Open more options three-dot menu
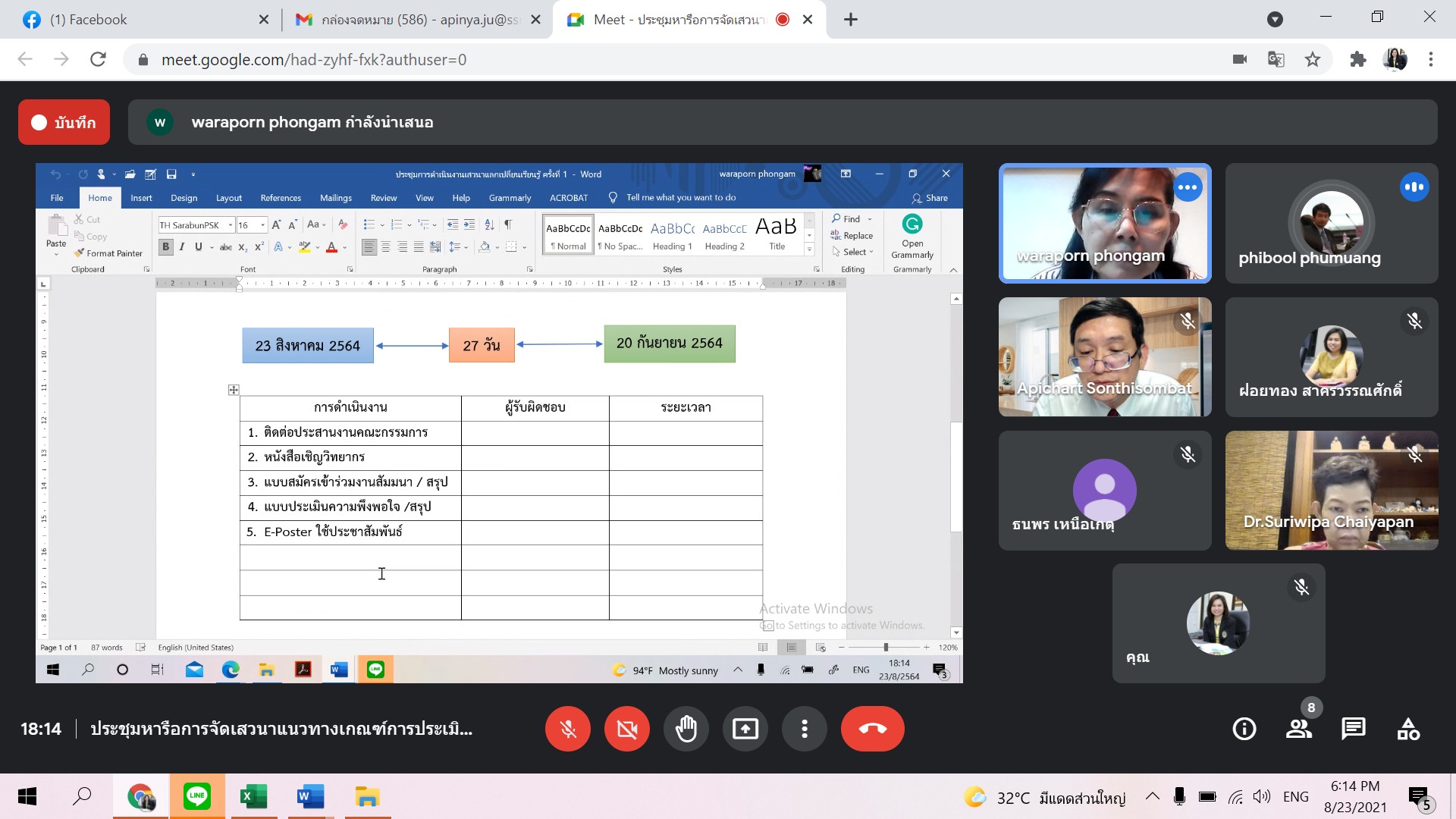This screenshot has height=819, width=1456. point(805,729)
